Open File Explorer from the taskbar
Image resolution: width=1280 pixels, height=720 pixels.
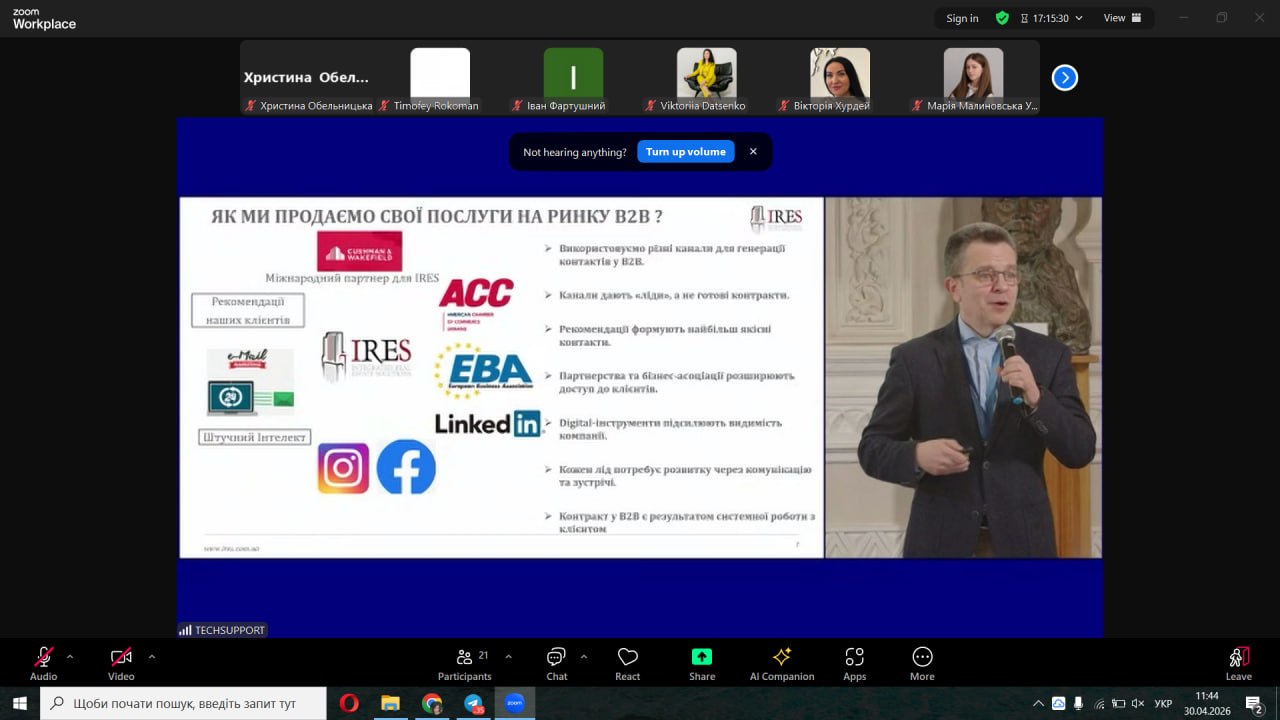390,703
